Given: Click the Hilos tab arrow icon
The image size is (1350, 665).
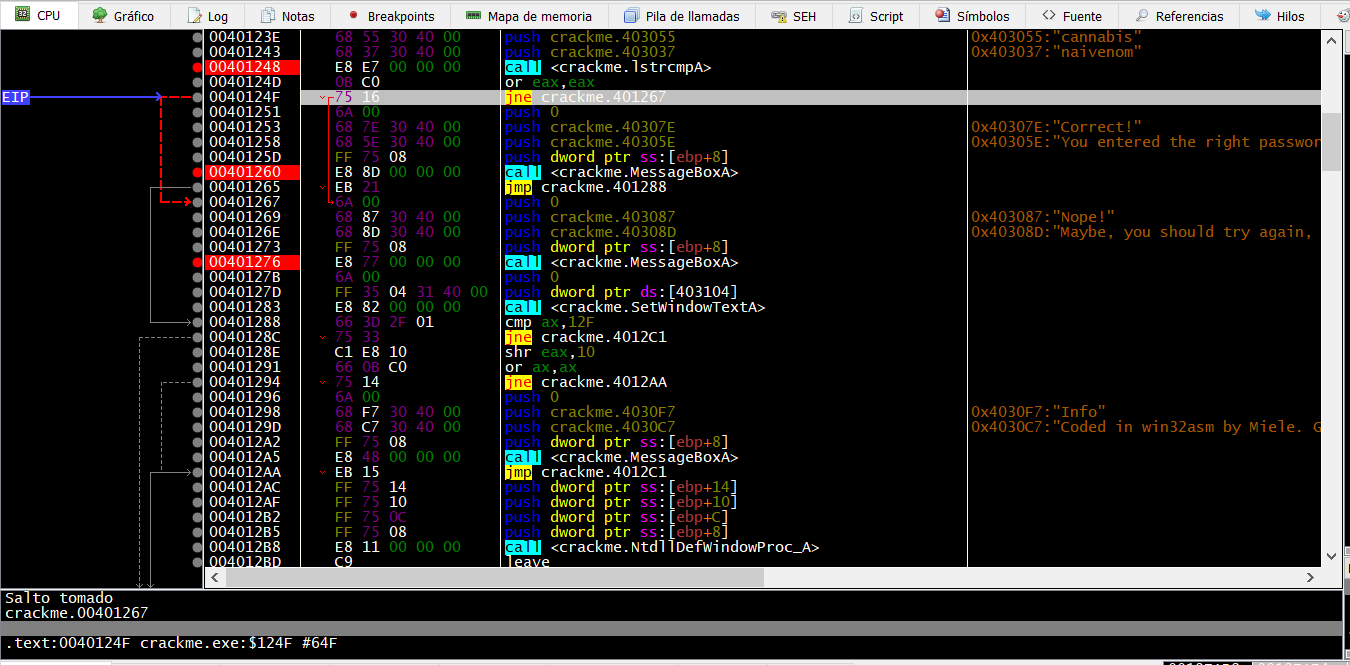Looking at the screenshot, I should [1262, 16].
